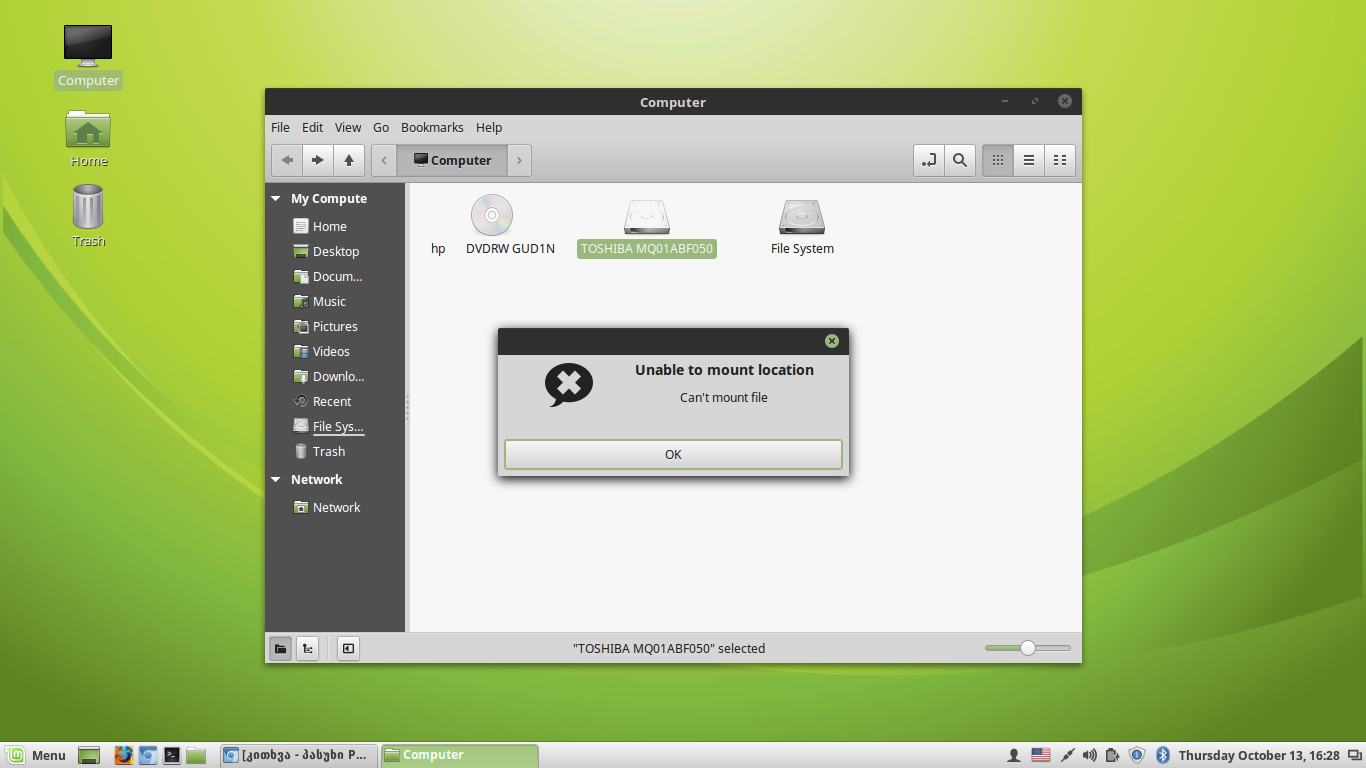Open the Documents sidebar entry
1366x768 pixels.
coord(328,276)
